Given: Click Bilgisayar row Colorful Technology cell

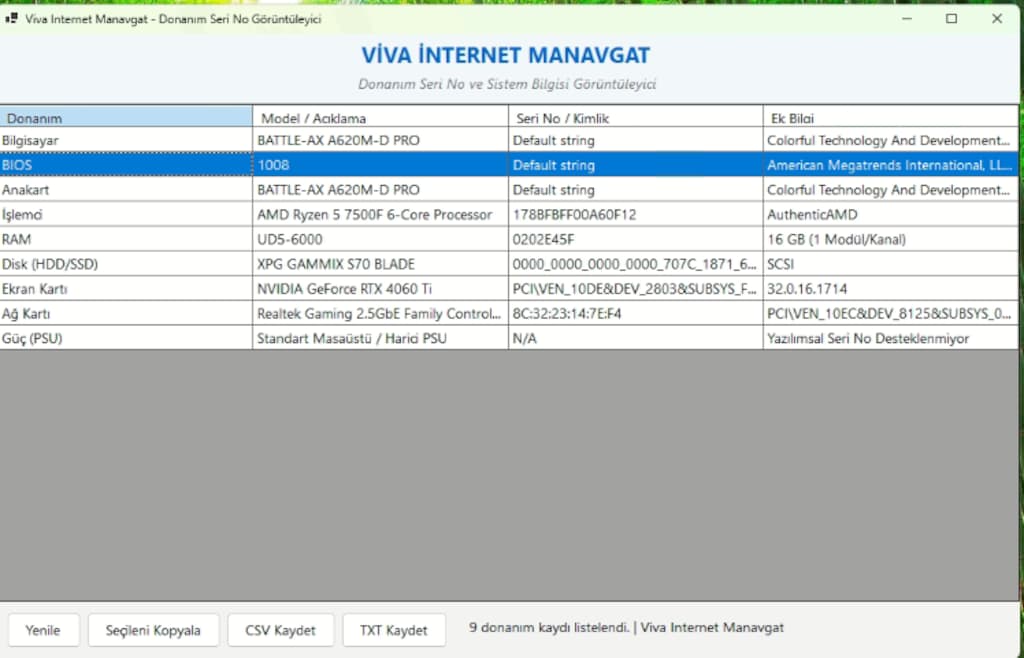Looking at the screenshot, I should point(891,140).
